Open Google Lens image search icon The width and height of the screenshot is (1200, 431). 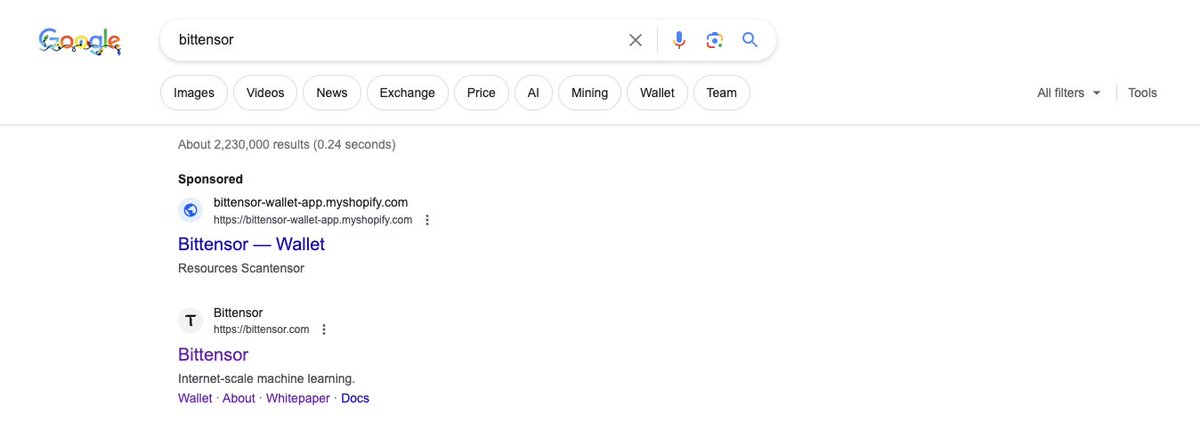[714, 40]
